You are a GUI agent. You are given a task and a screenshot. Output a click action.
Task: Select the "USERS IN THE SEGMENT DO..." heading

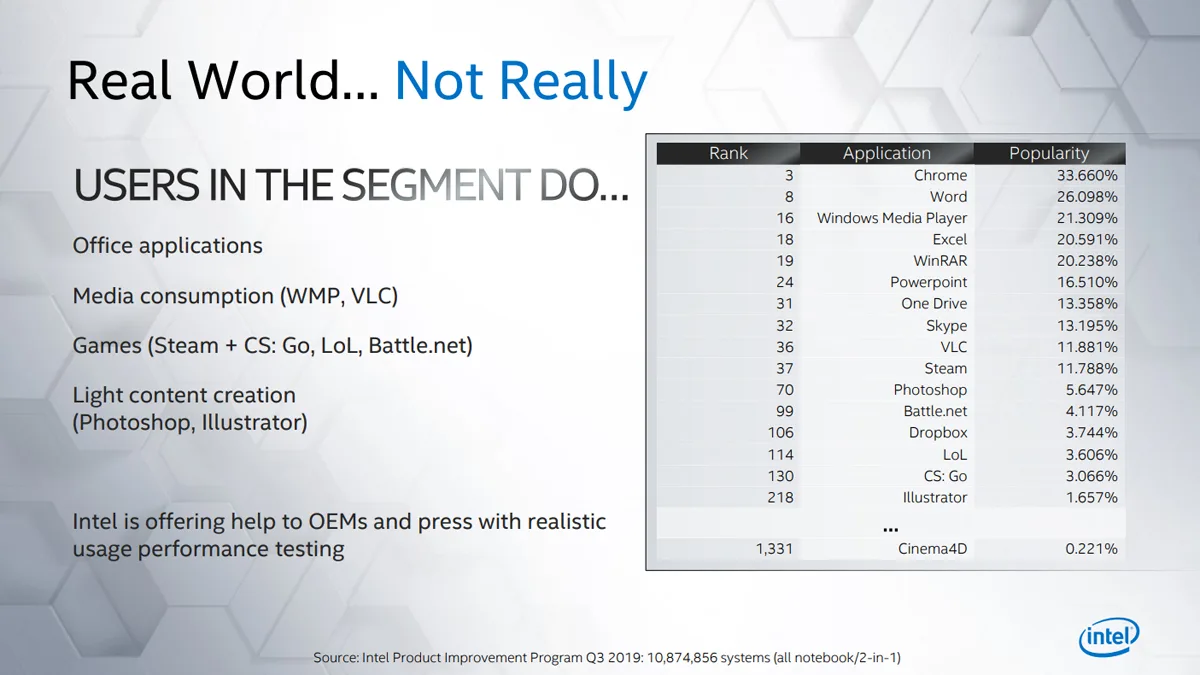point(351,186)
